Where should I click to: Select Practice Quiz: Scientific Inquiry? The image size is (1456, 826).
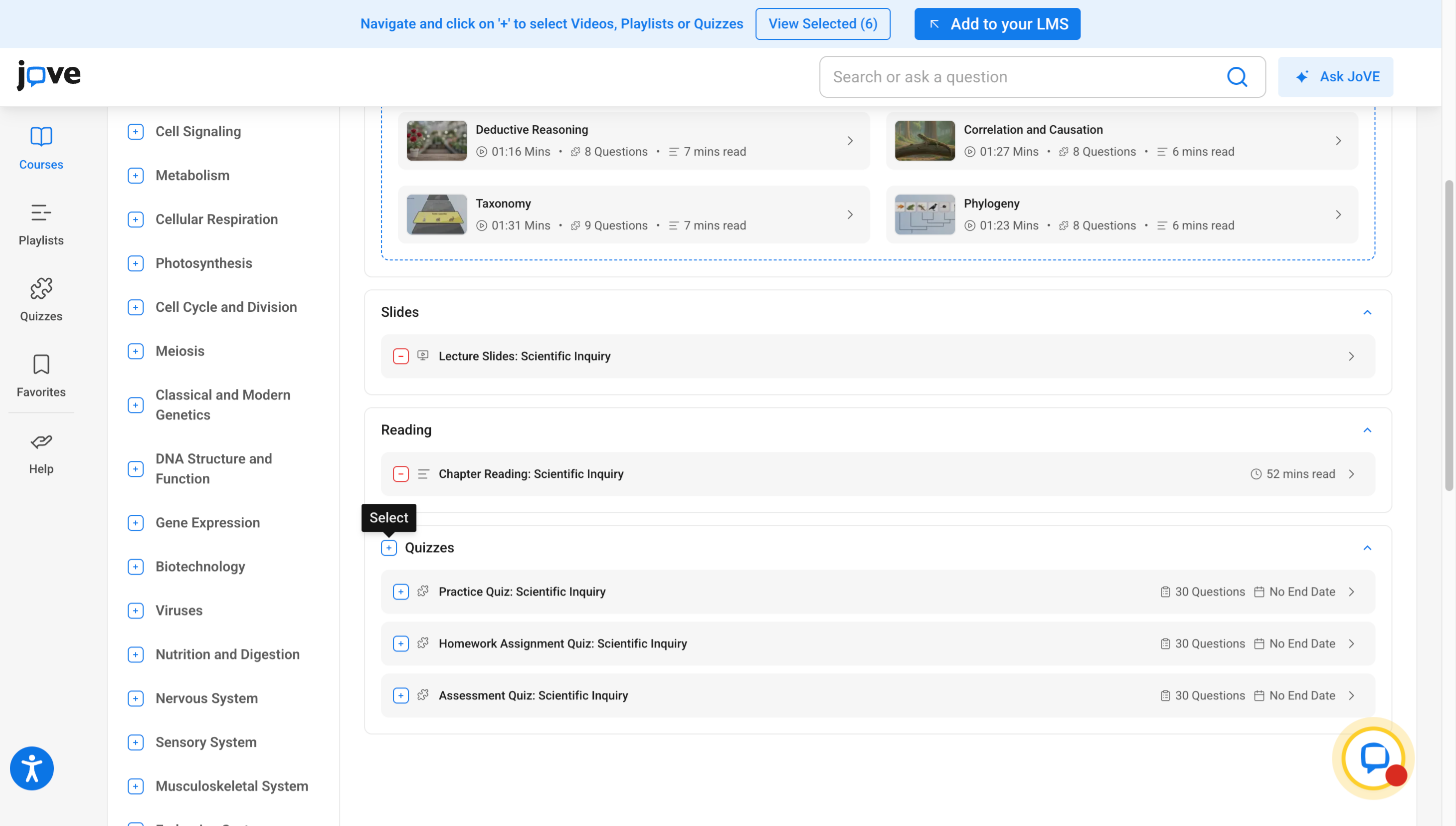tap(401, 592)
